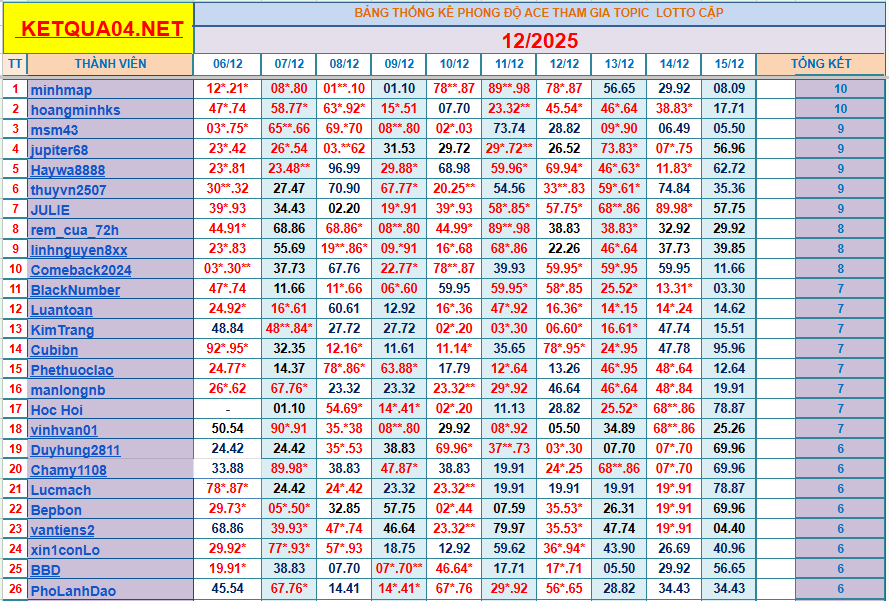Click the THÀNH VIÊN column header
Screen dimensions: 889x601
pos(110,64)
